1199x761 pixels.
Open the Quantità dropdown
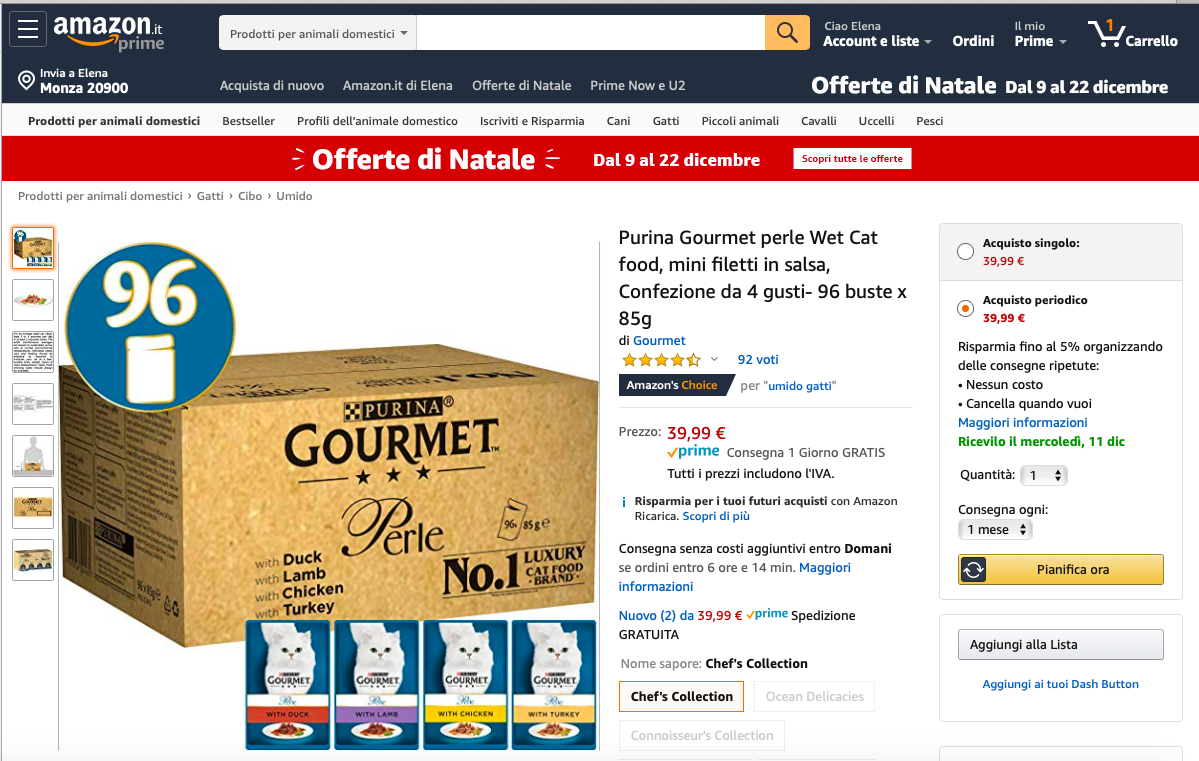(x=1045, y=476)
